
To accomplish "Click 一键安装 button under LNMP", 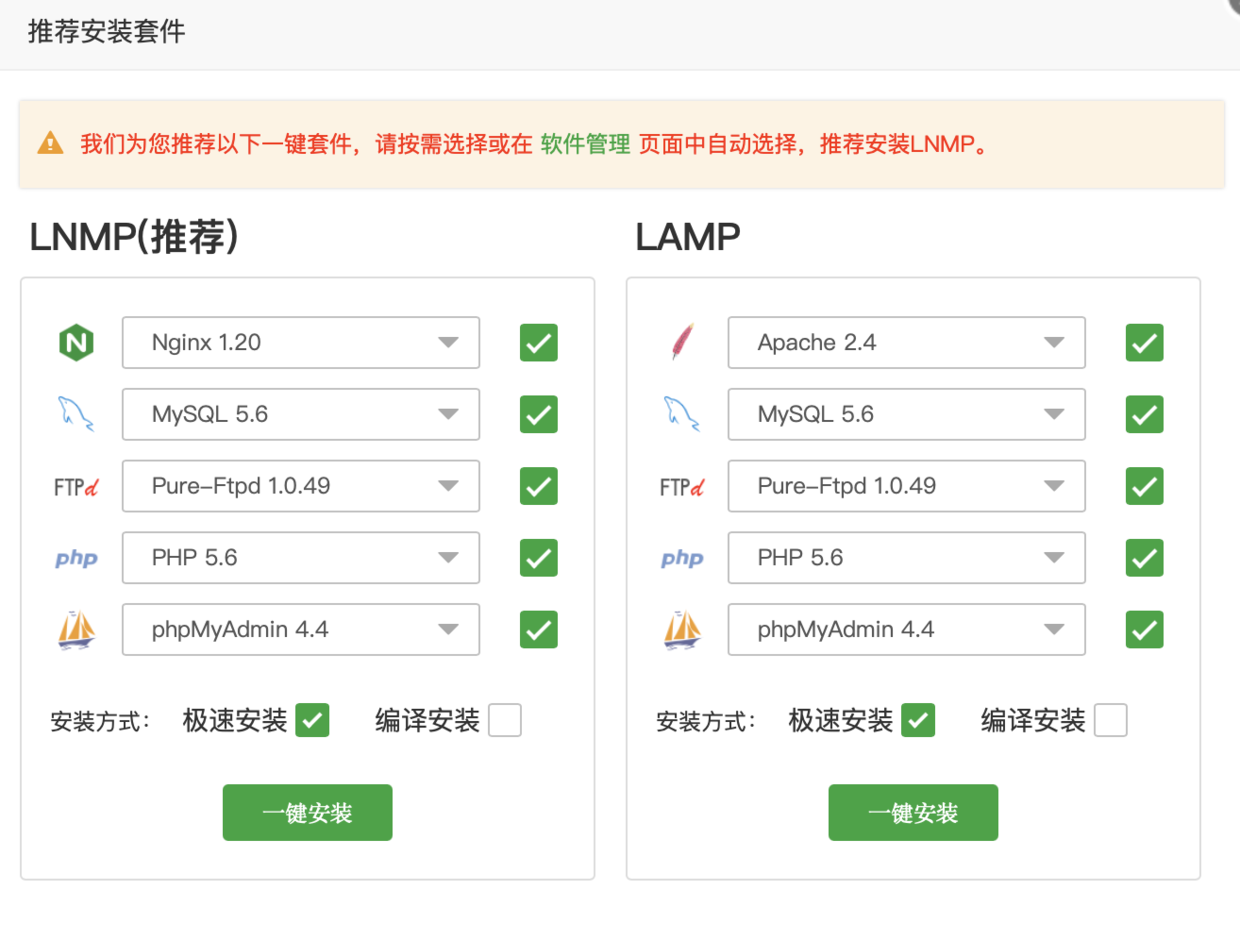I will [307, 812].
